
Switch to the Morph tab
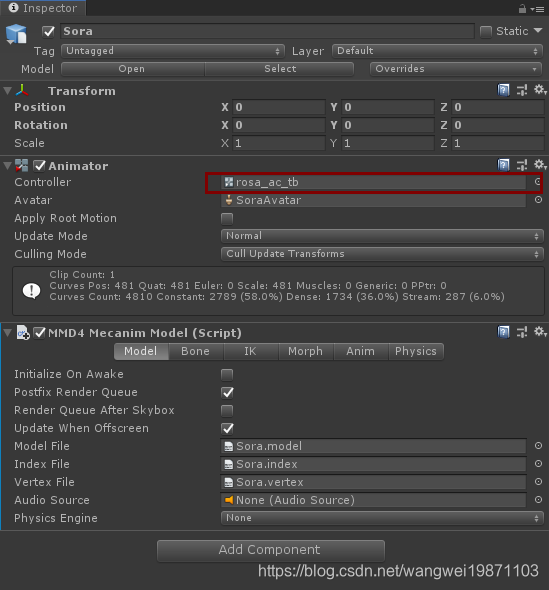point(306,351)
